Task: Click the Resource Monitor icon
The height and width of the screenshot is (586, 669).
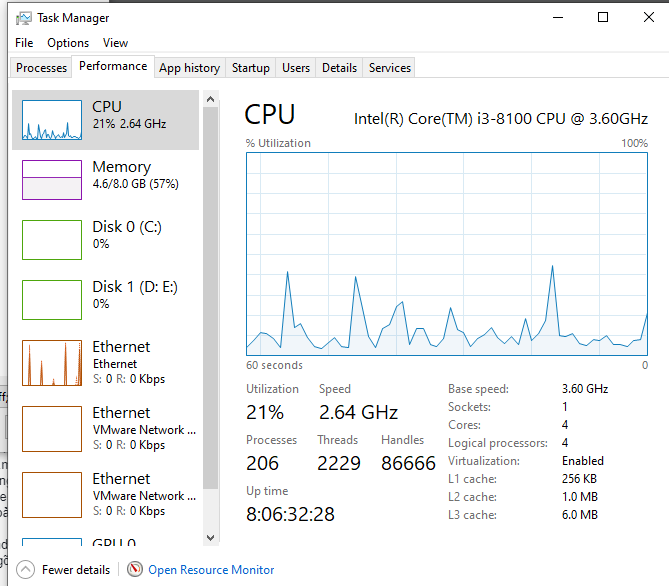Action: click(x=135, y=570)
